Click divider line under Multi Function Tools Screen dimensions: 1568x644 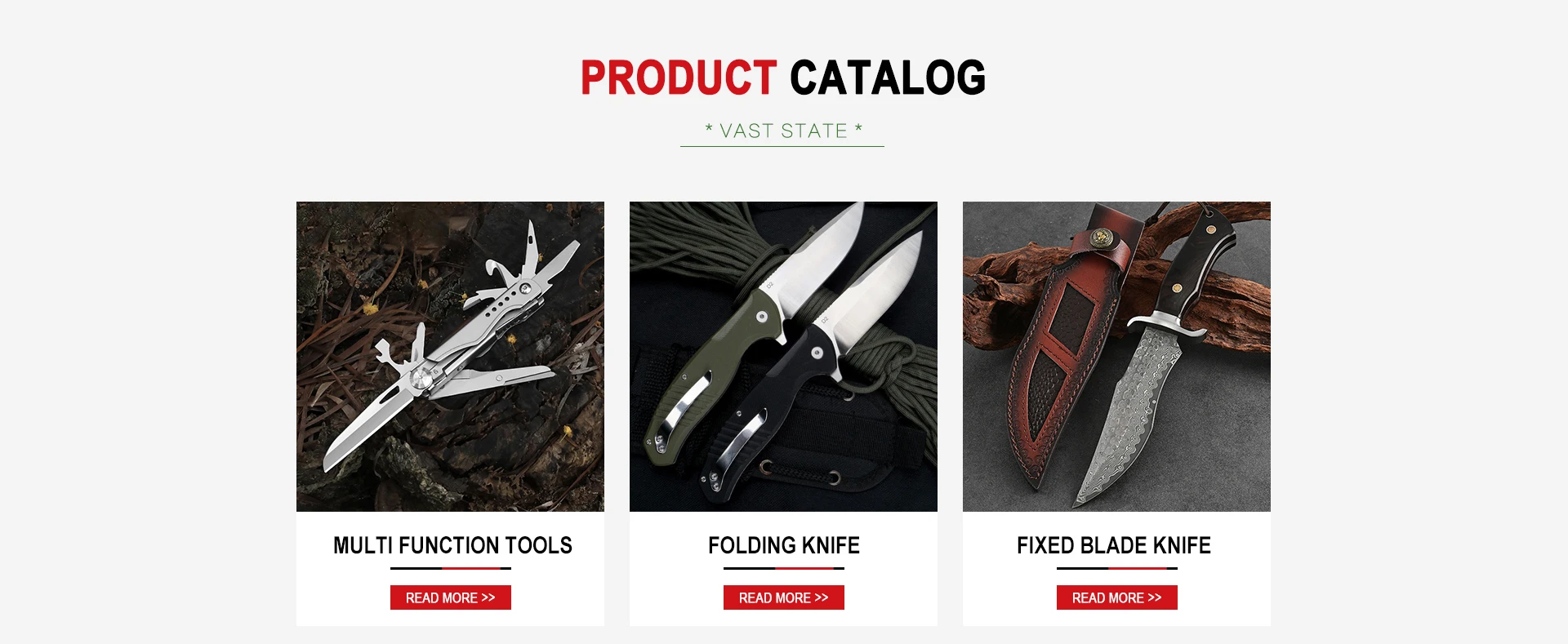pos(451,568)
